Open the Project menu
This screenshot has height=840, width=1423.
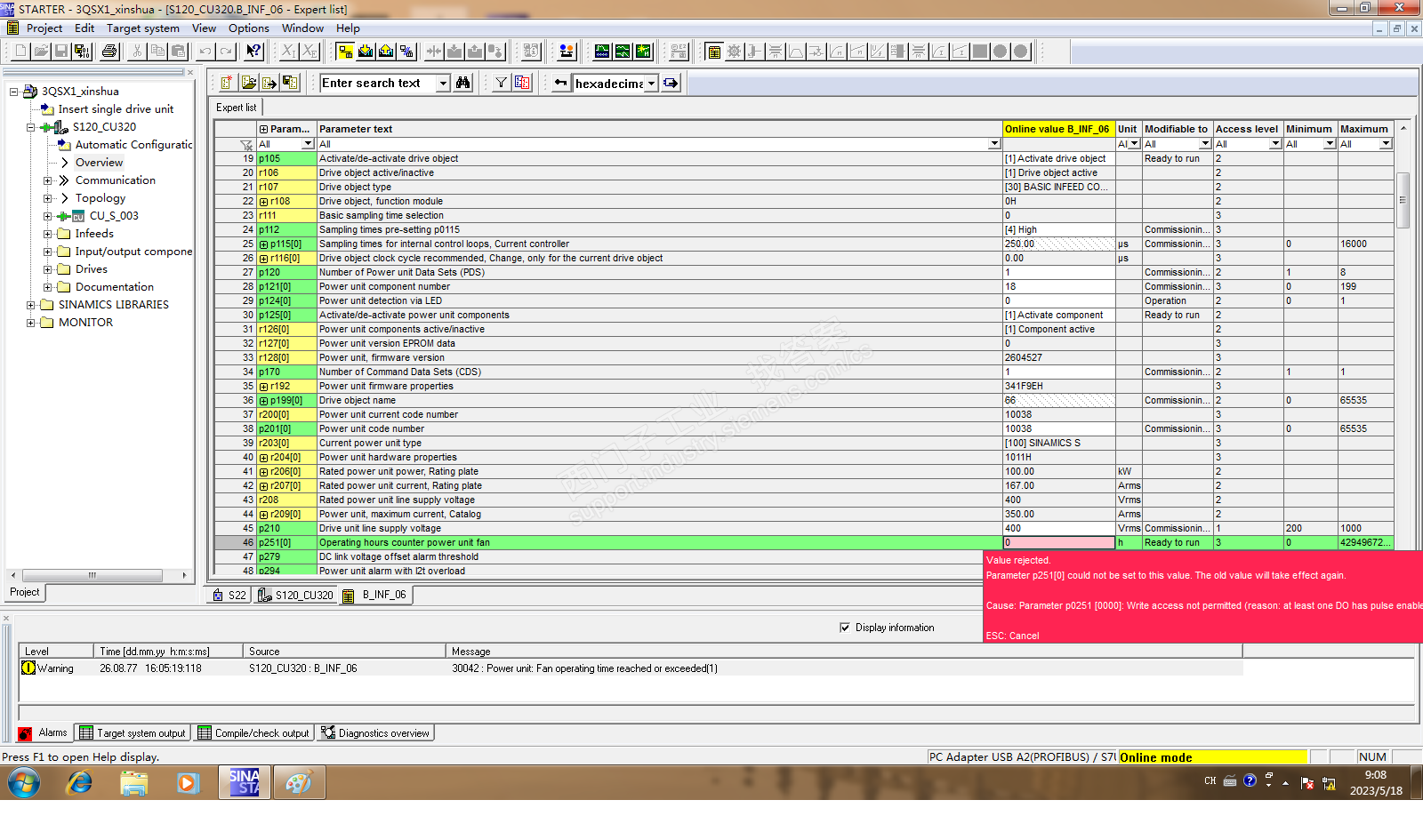(x=44, y=28)
